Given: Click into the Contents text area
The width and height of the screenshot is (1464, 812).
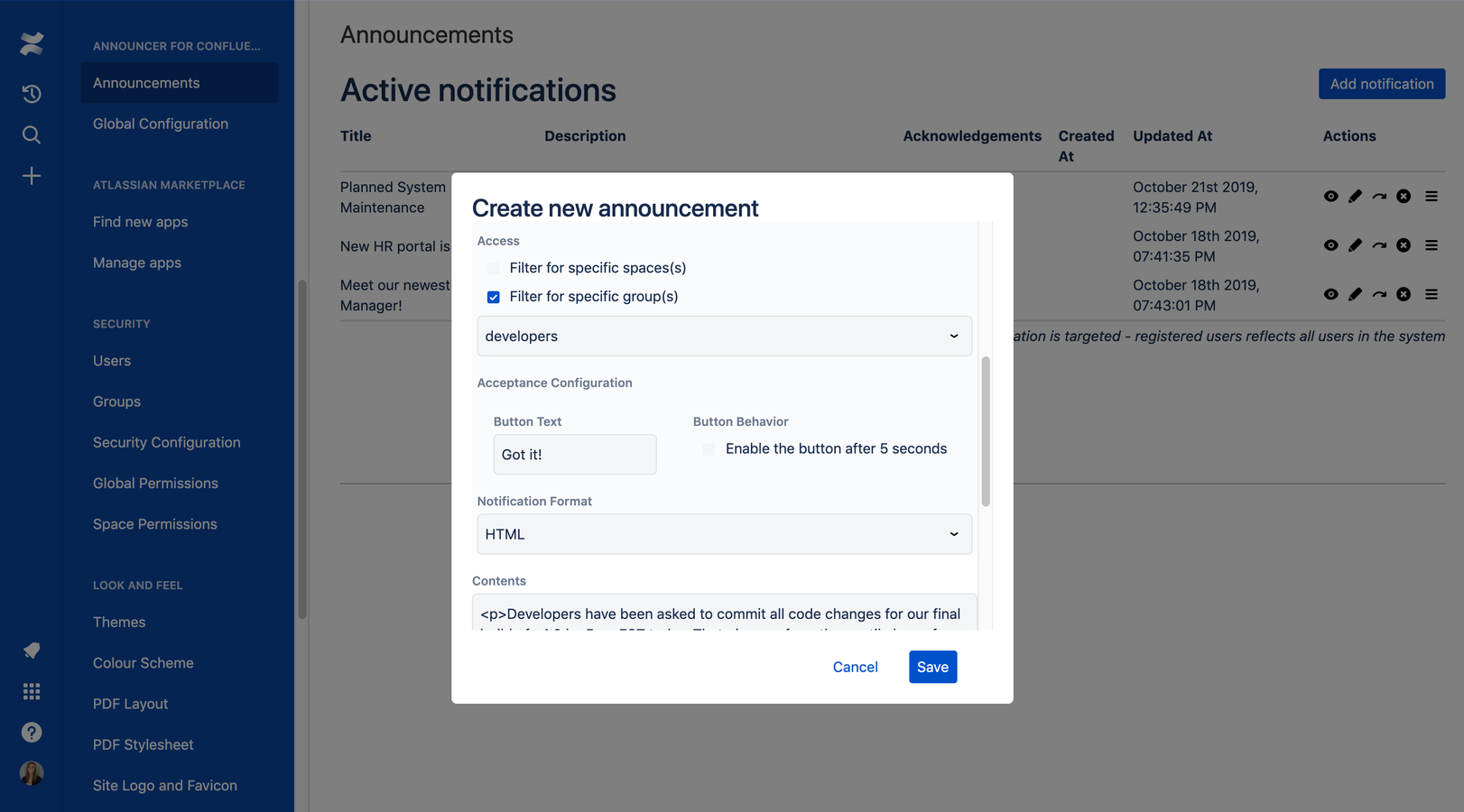Looking at the screenshot, I should click(724, 613).
